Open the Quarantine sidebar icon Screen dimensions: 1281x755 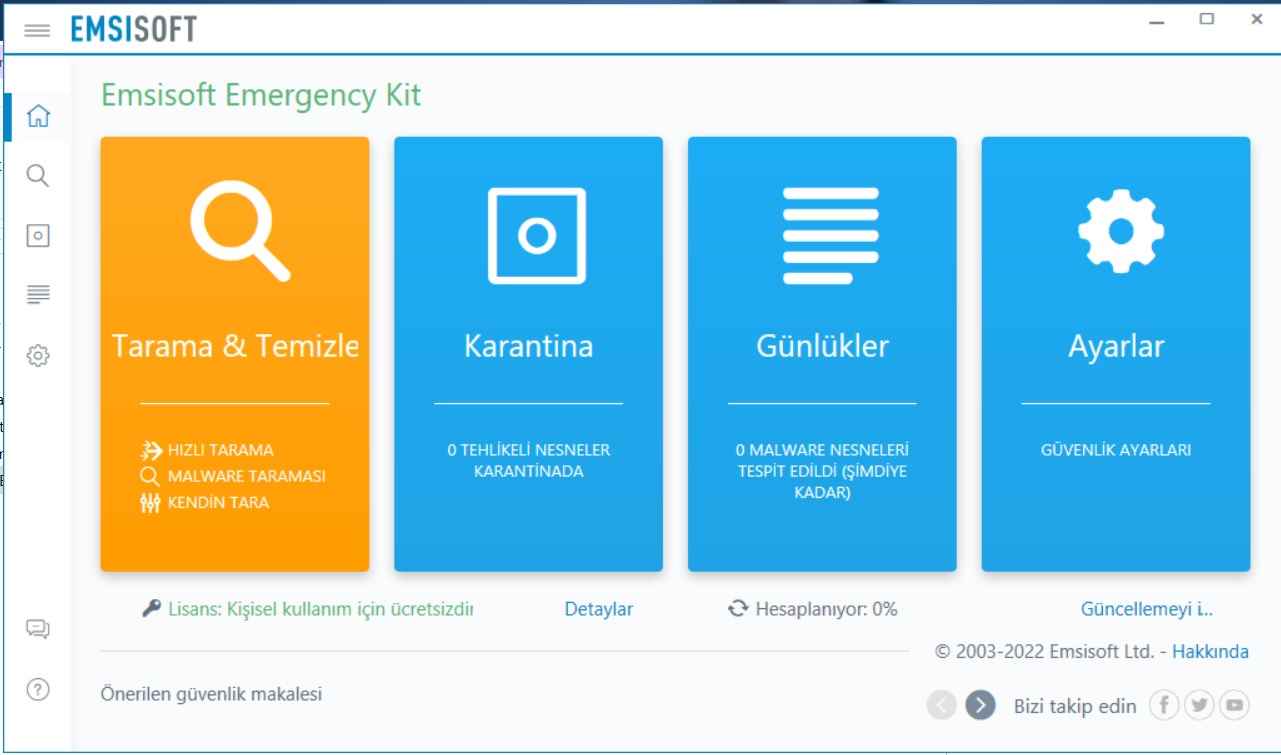point(37,236)
